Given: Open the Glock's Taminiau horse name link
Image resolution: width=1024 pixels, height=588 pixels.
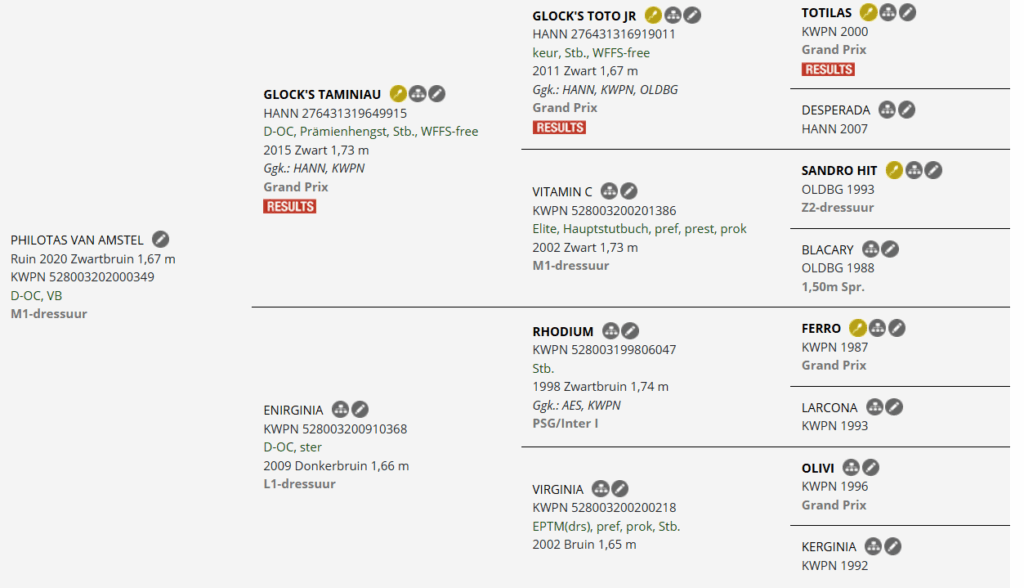Looking at the screenshot, I should pos(322,94).
